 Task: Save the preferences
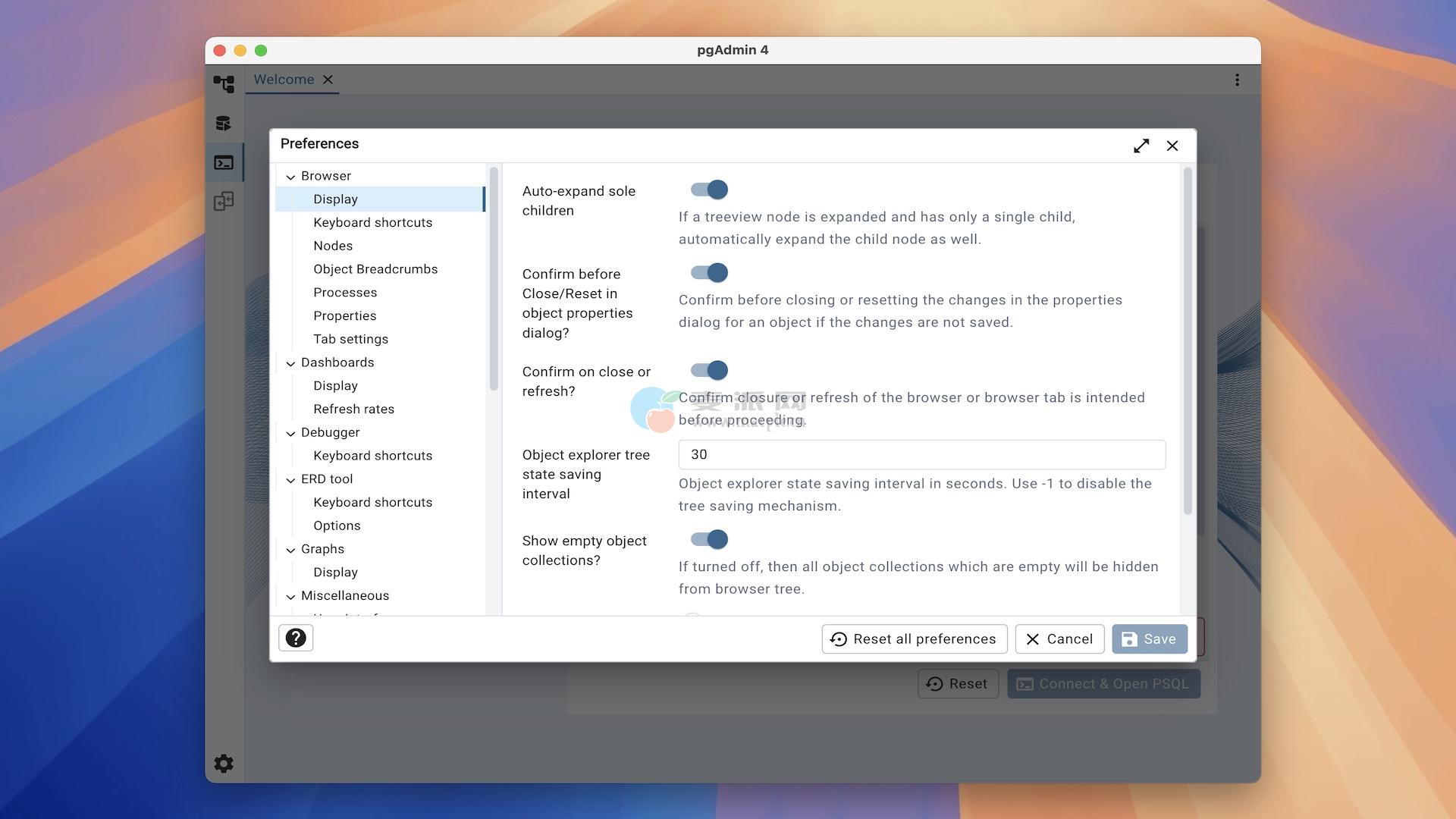1150,639
